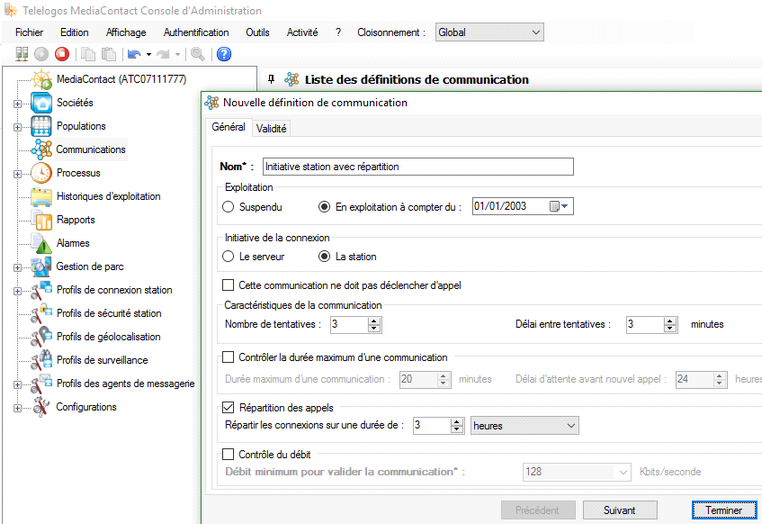Click the undo arrow toolbar icon
Viewport: 762px width, 524px height.
coord(134,54)
